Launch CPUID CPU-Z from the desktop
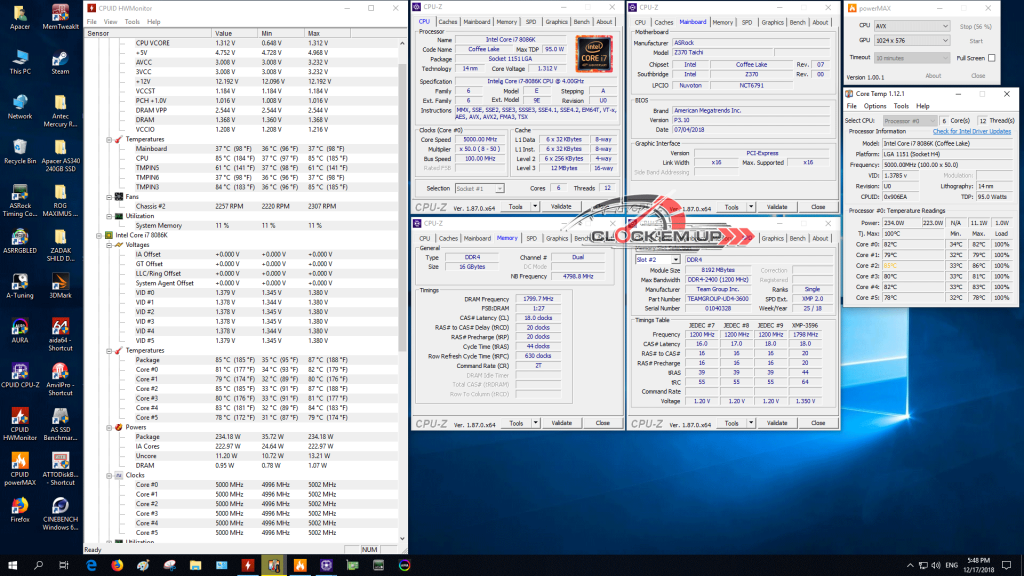1024x576 pixels. [x=20, y=376]
